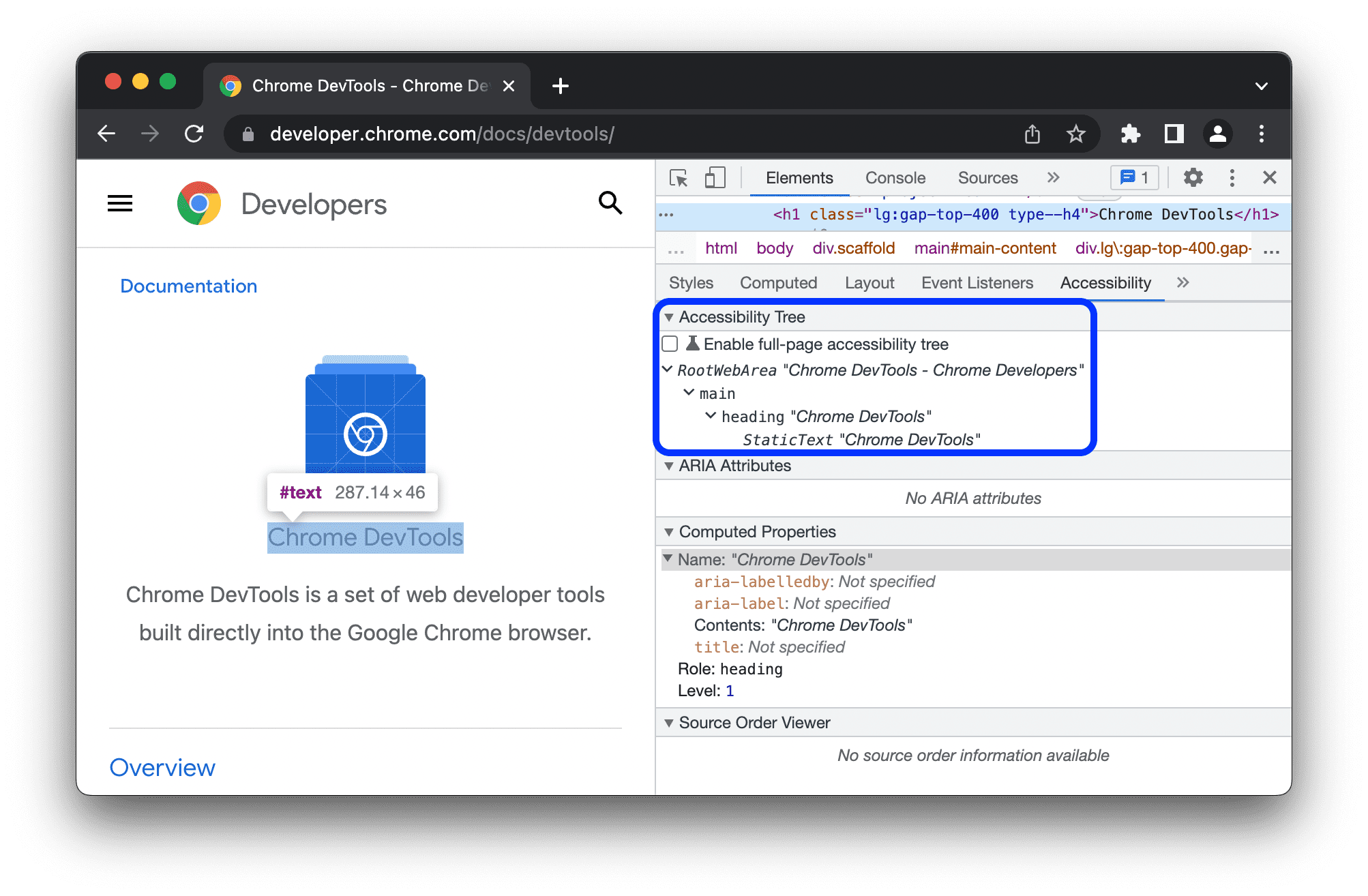
Task: Click the Overview link
Action: click(162, 768)
